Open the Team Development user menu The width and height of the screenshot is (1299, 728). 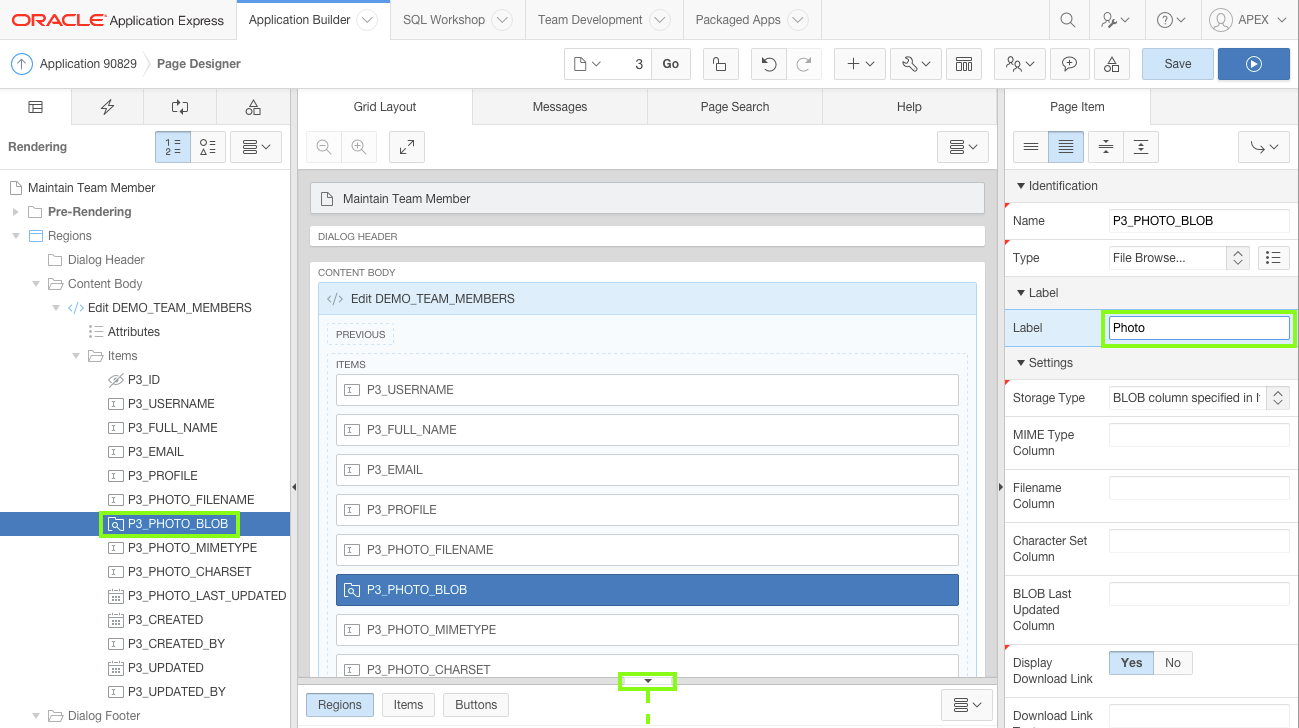1020,64
